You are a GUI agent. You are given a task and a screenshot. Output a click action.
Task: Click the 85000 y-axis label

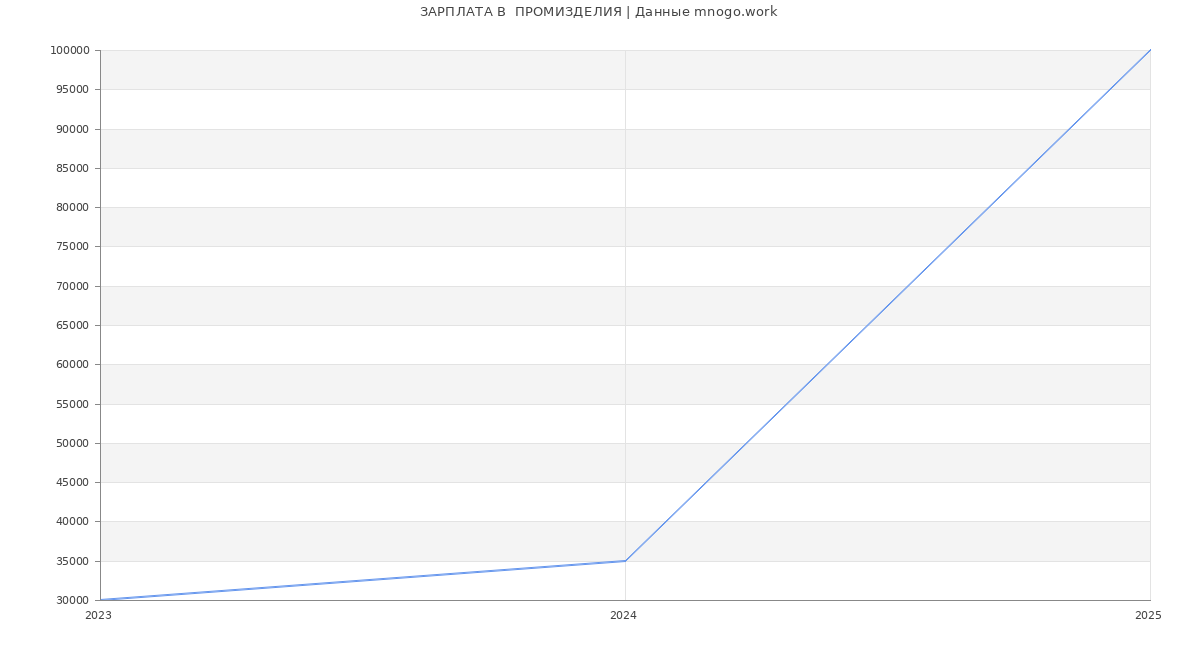tap(72, 168)
